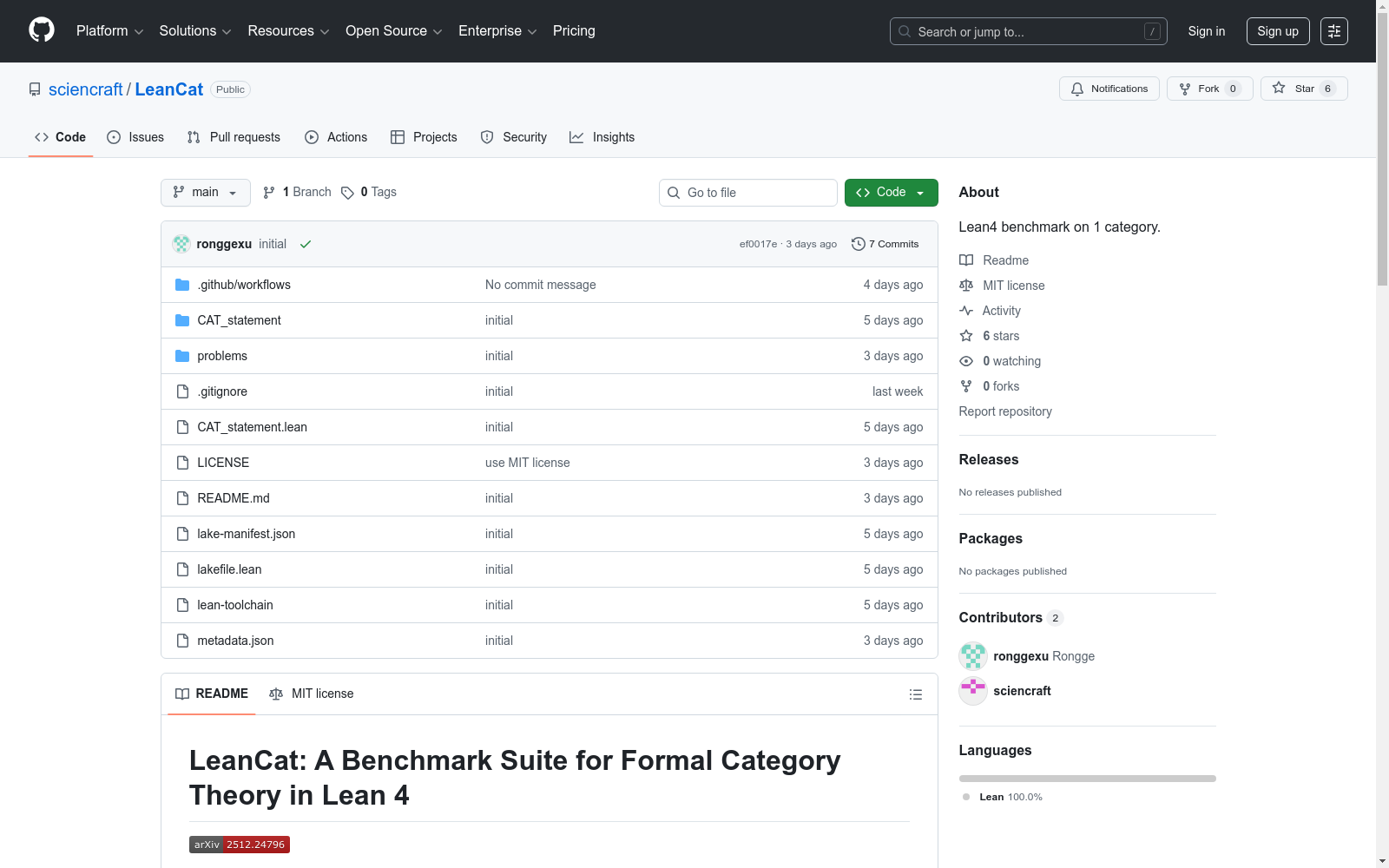The image size is (1389, 868).
Task: Open the lean-toolchain file
Action: click(x=235, y=605)
